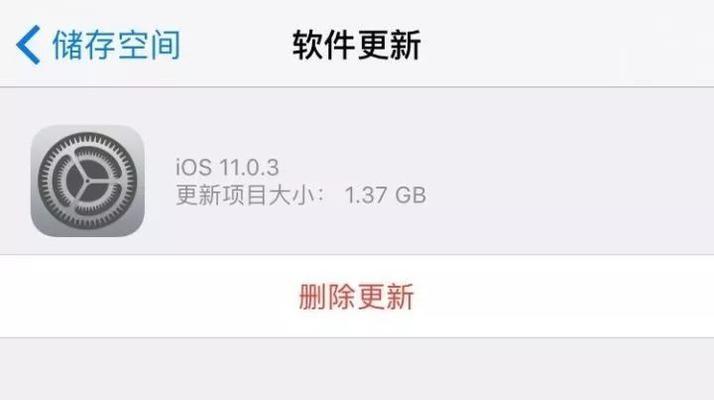Click the 更新项目大小 label
This screenshot has width=714, height=400.
245,195
